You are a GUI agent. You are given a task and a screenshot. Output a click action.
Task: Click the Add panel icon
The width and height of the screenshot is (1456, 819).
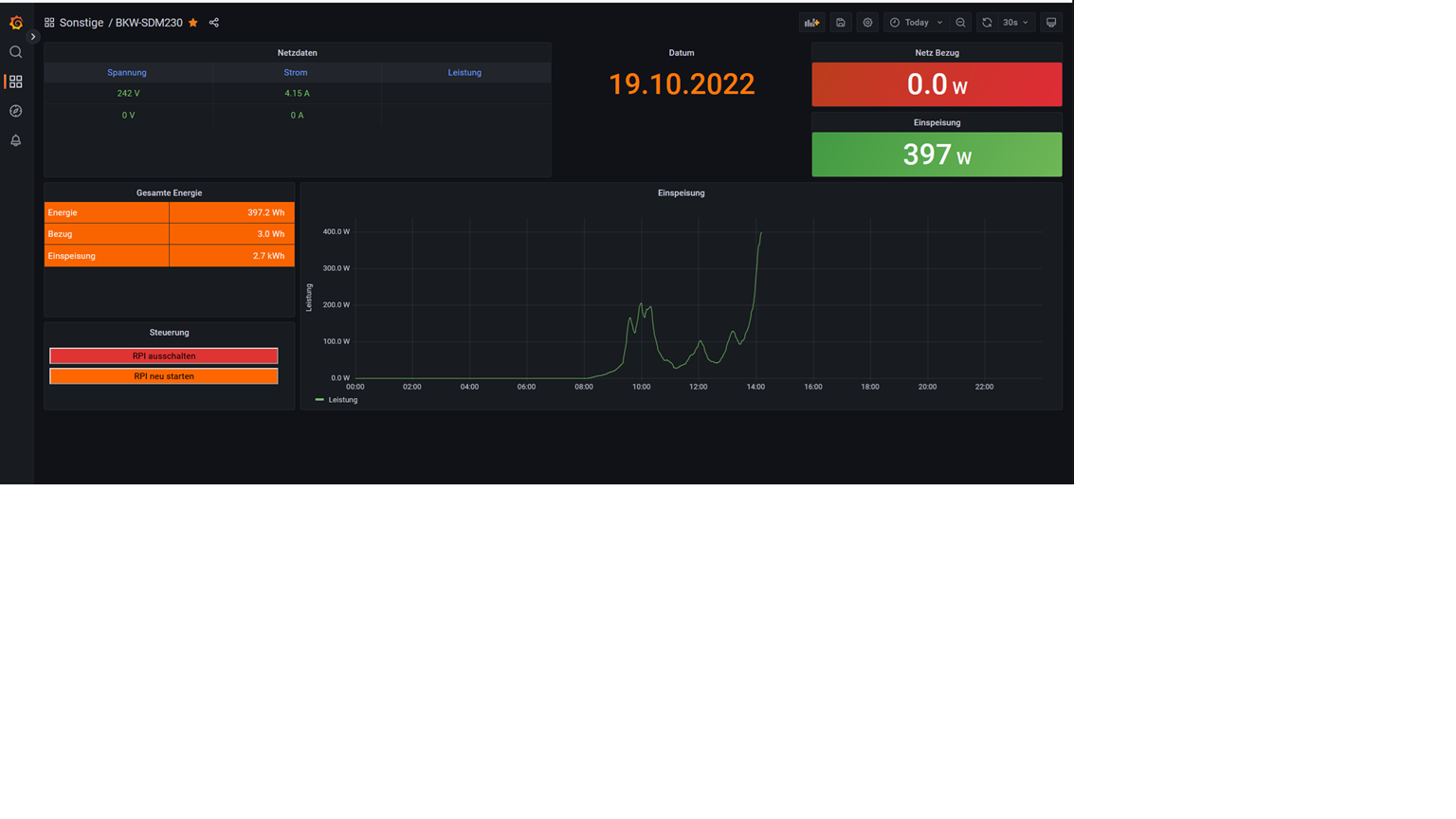pyautogui.click(x=812, y=23)
